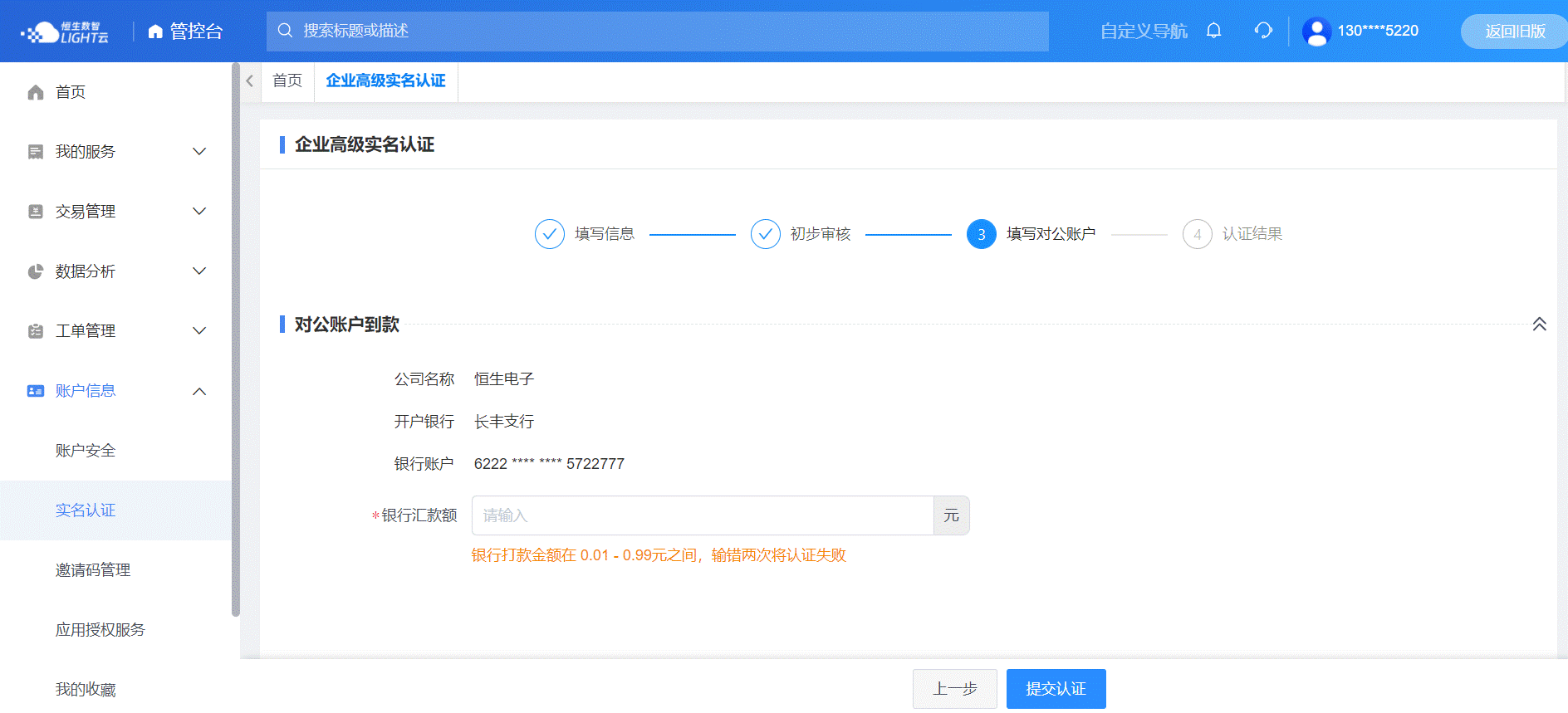Click the 填写信息 step label
The width and height of the screenshot is (1568, 713).
[x=605, y=234]
